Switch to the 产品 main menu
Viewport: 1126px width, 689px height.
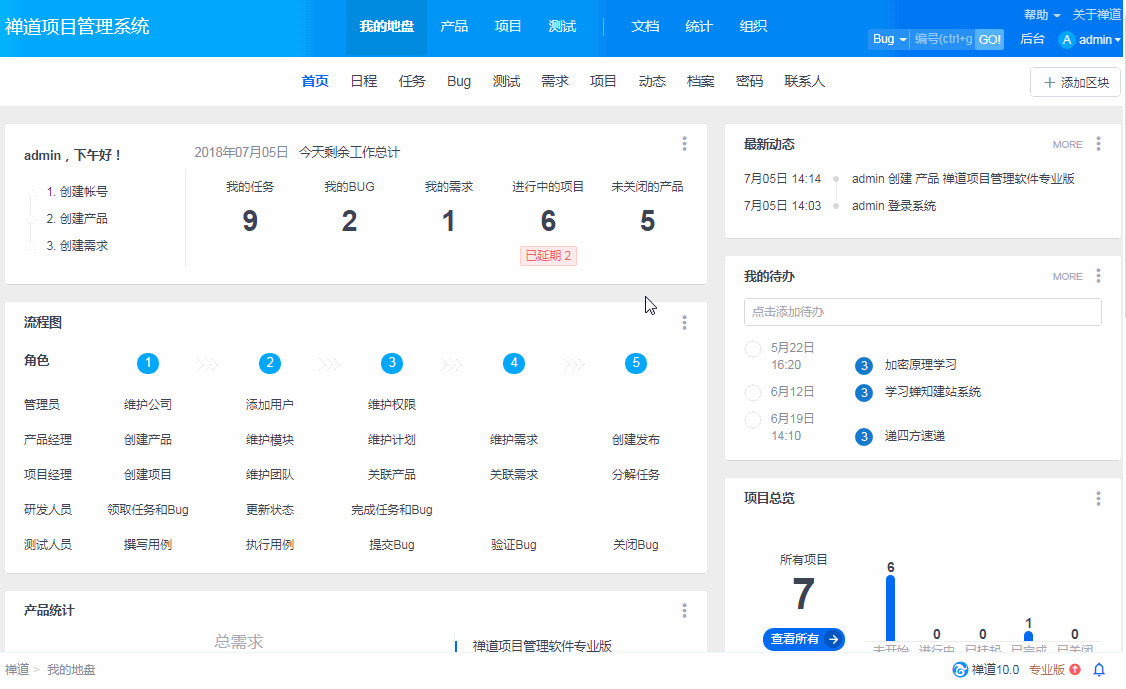click(454, 27)
